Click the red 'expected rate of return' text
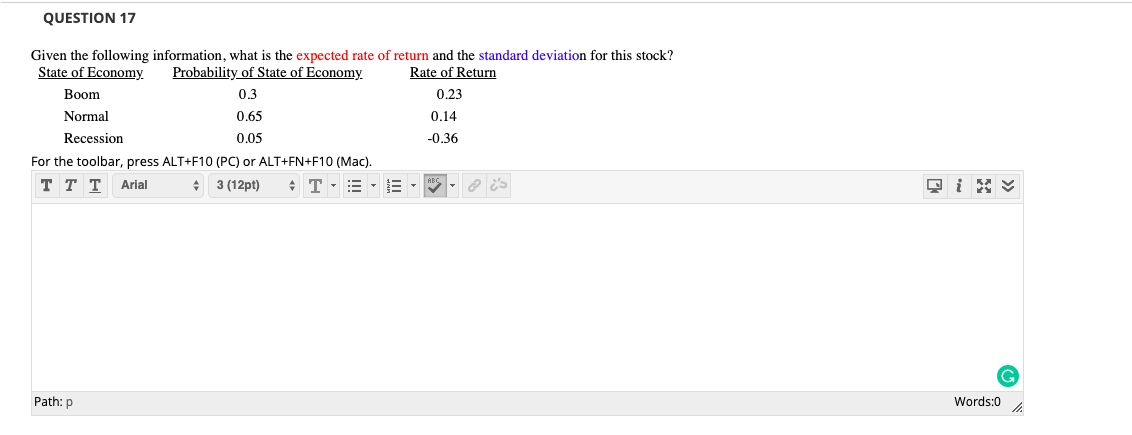Screen dimensions: 1132x435 (362, 56)
